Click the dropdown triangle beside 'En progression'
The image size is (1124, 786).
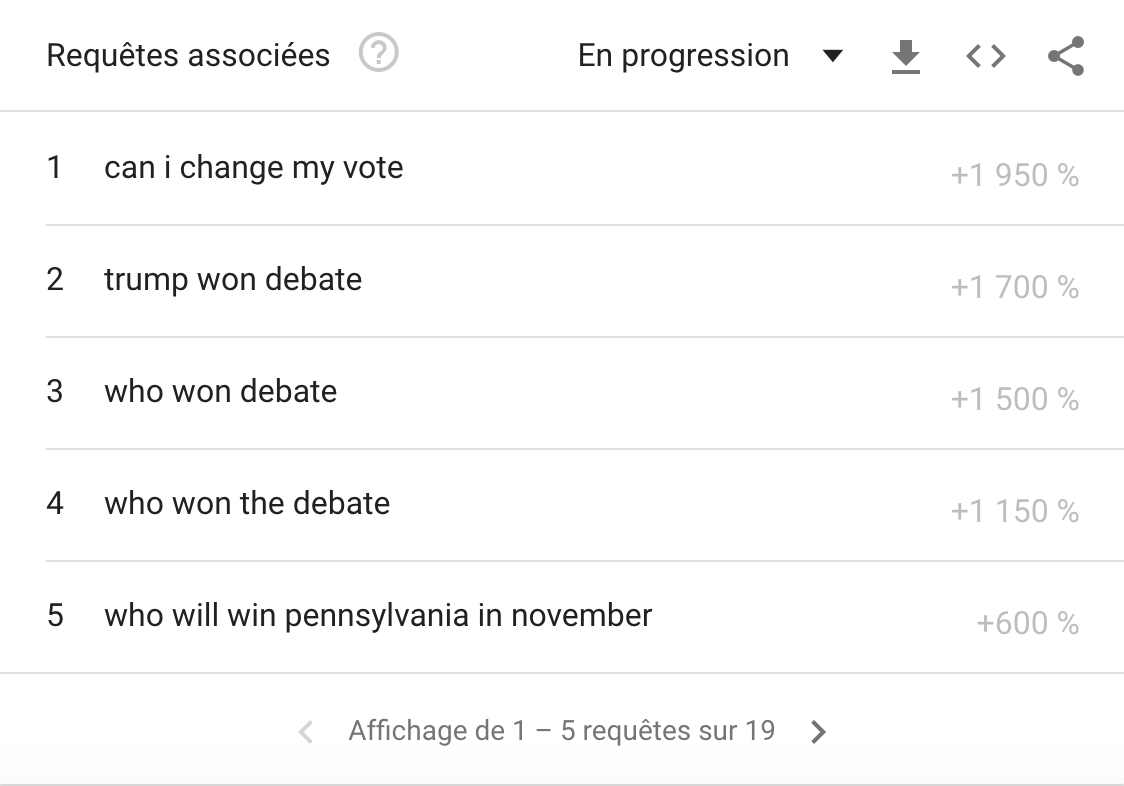(832, 56)
